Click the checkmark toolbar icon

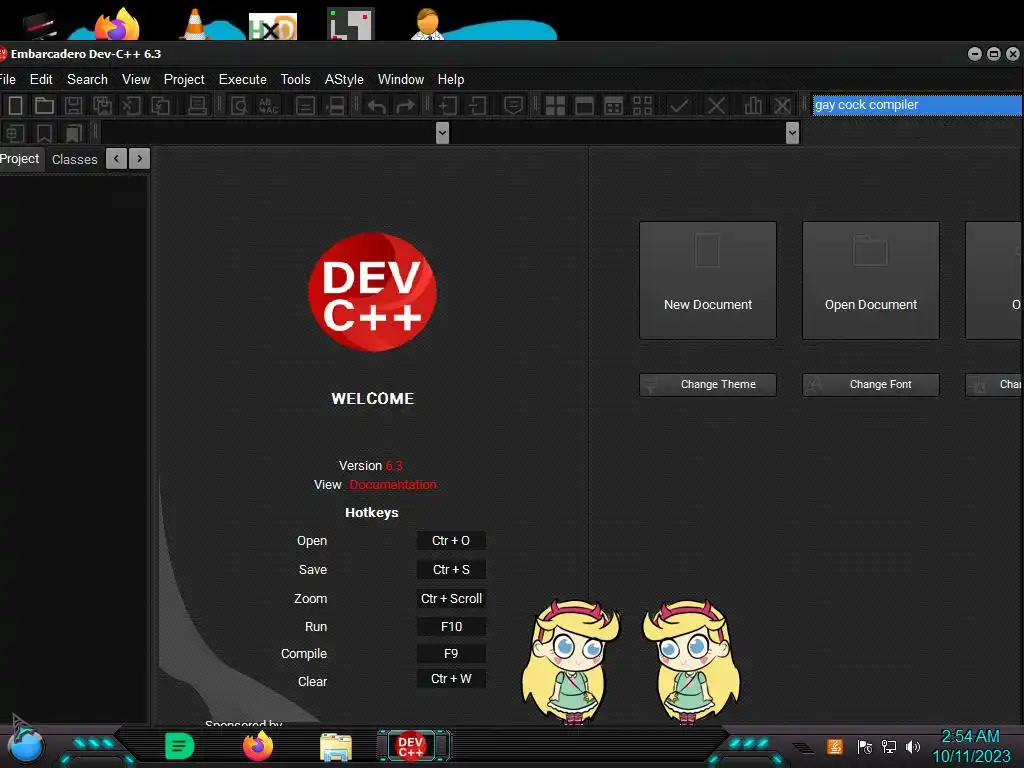tap(679, 105)
